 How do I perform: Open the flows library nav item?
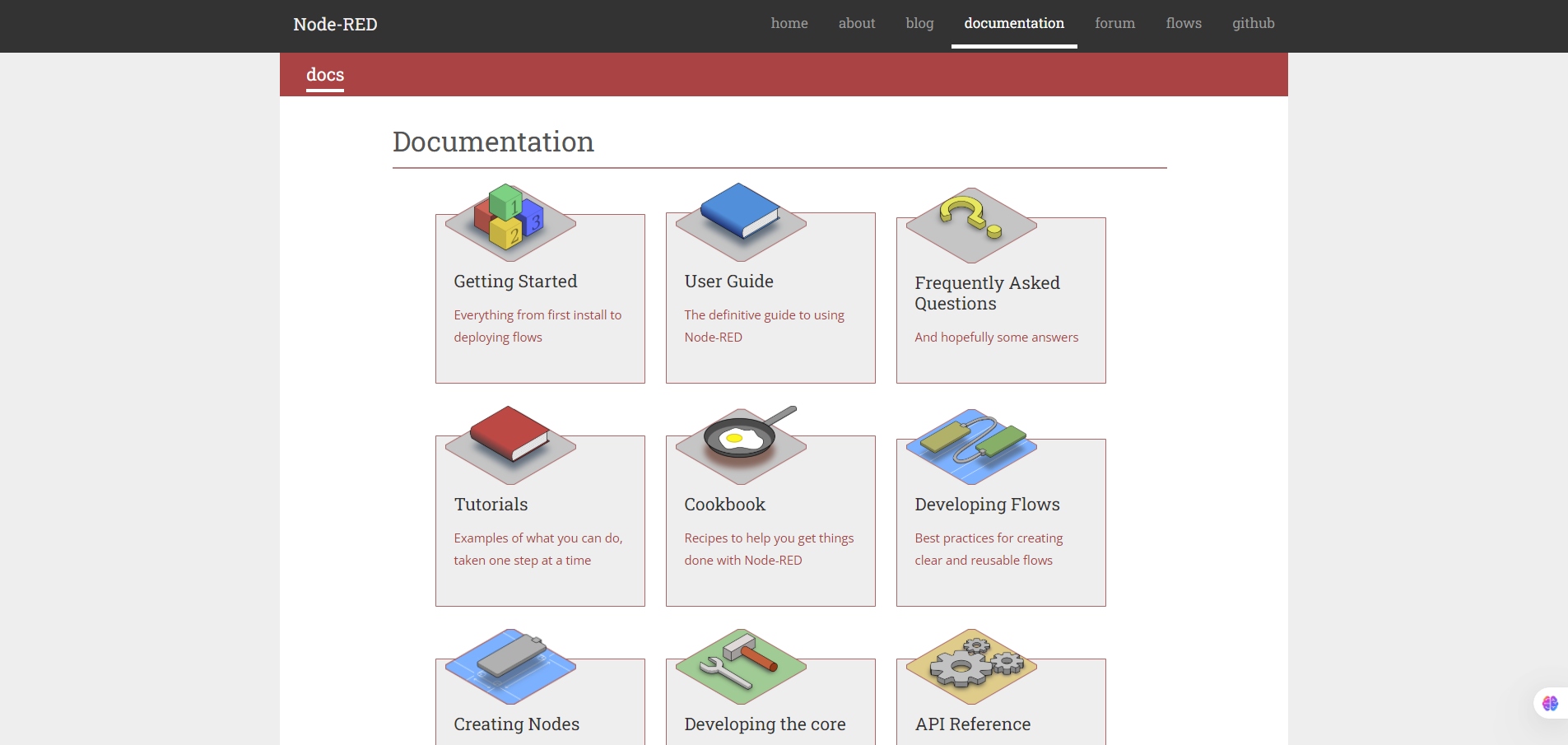pyautogui.click(x=1183, y=23)
